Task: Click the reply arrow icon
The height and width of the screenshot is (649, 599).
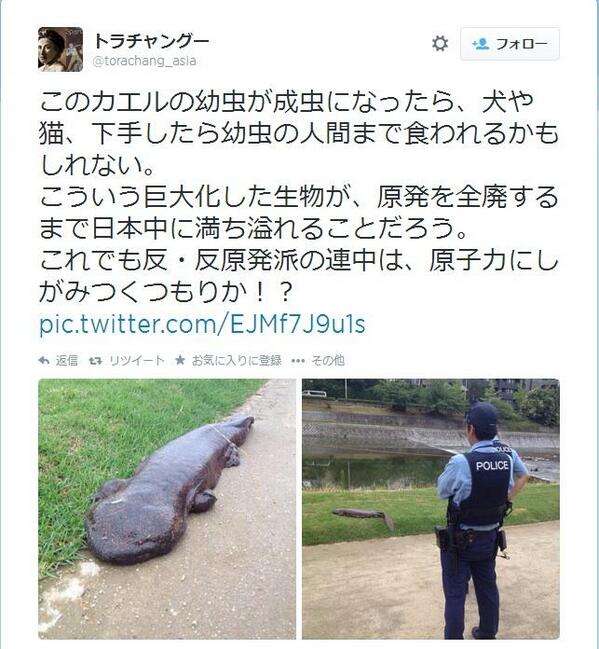Action: [x=44, y=361]
